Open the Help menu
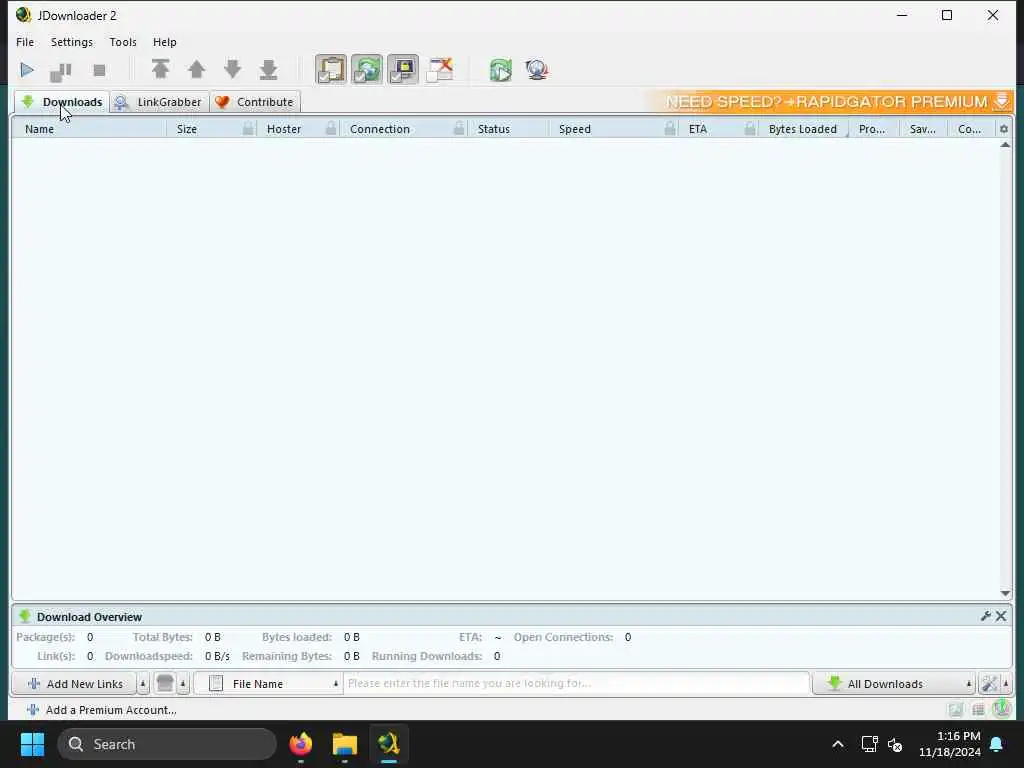Viewport: 1024px width, 768px height. 165,42
